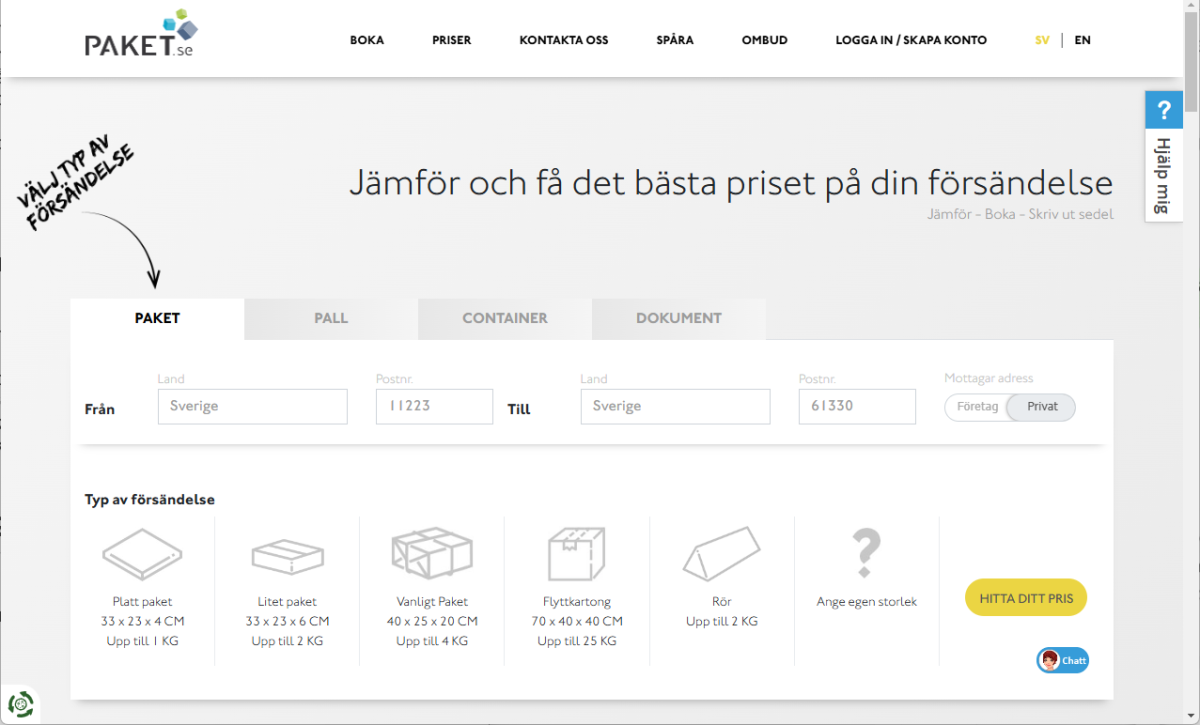Viewport: 1200px width, 725px height.
Task: Click the Postnr field showing 61330
Action: 857,406
